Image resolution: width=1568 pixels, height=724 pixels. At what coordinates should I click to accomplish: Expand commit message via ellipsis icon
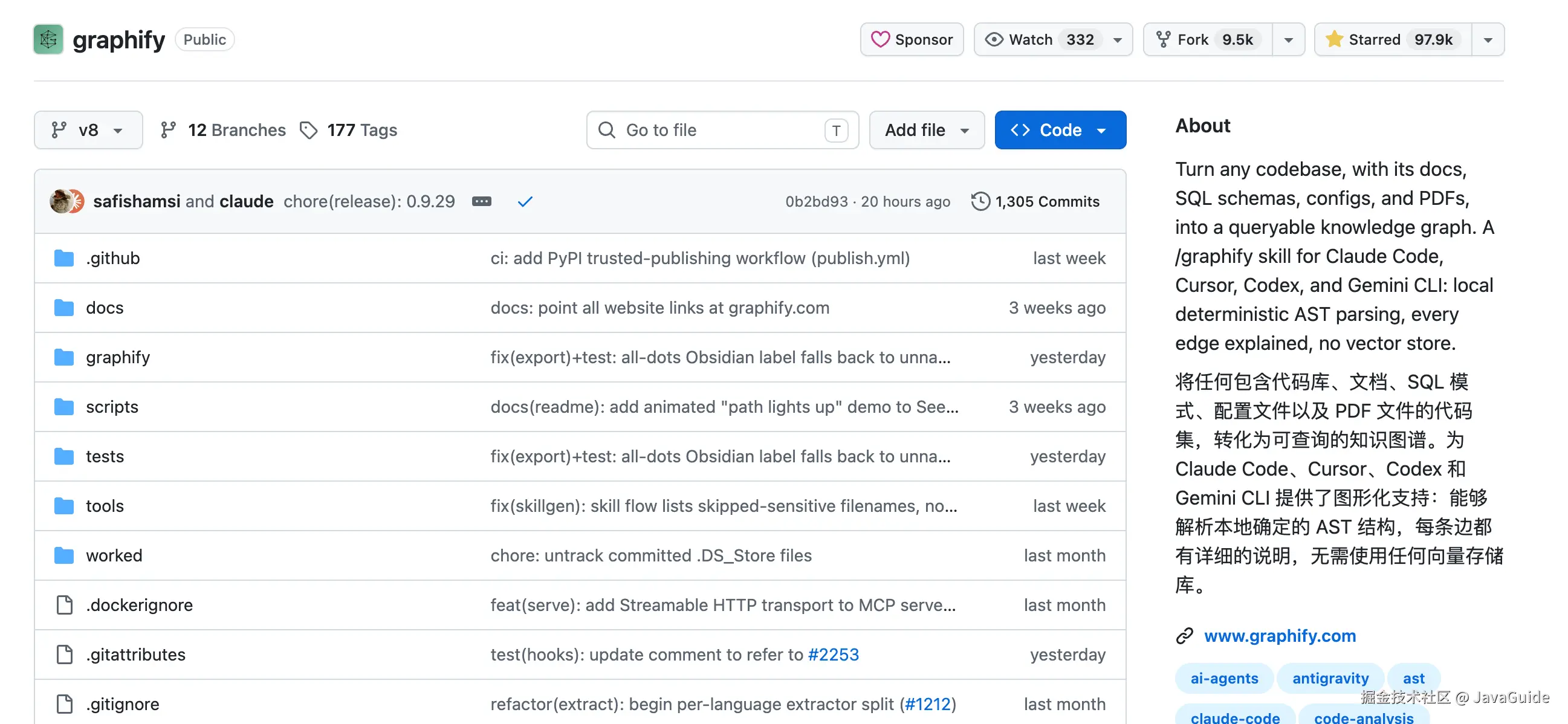pos(482,201)
